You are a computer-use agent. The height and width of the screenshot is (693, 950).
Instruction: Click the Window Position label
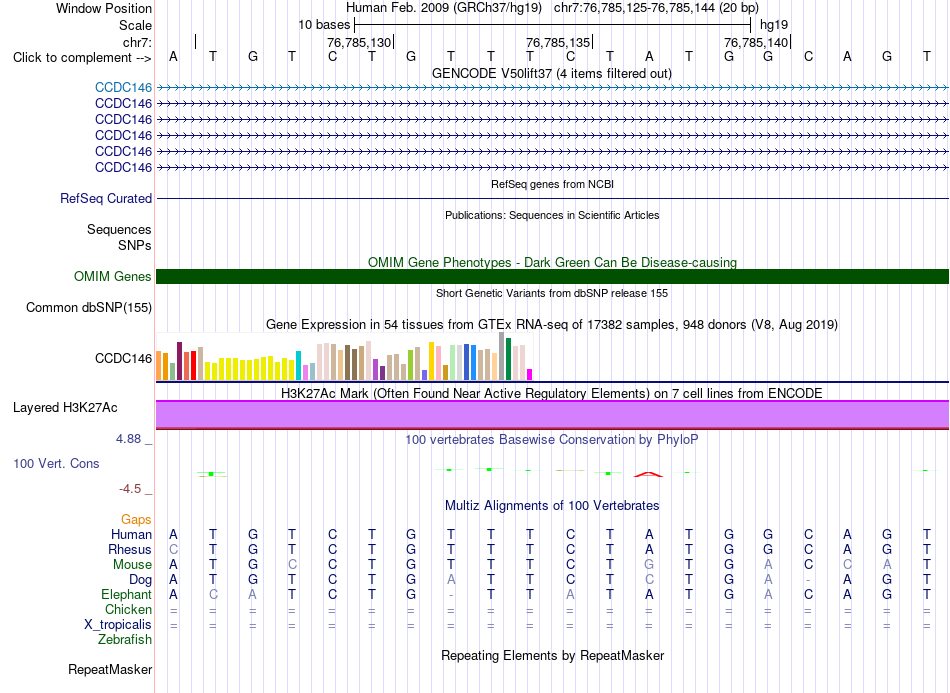104,8
